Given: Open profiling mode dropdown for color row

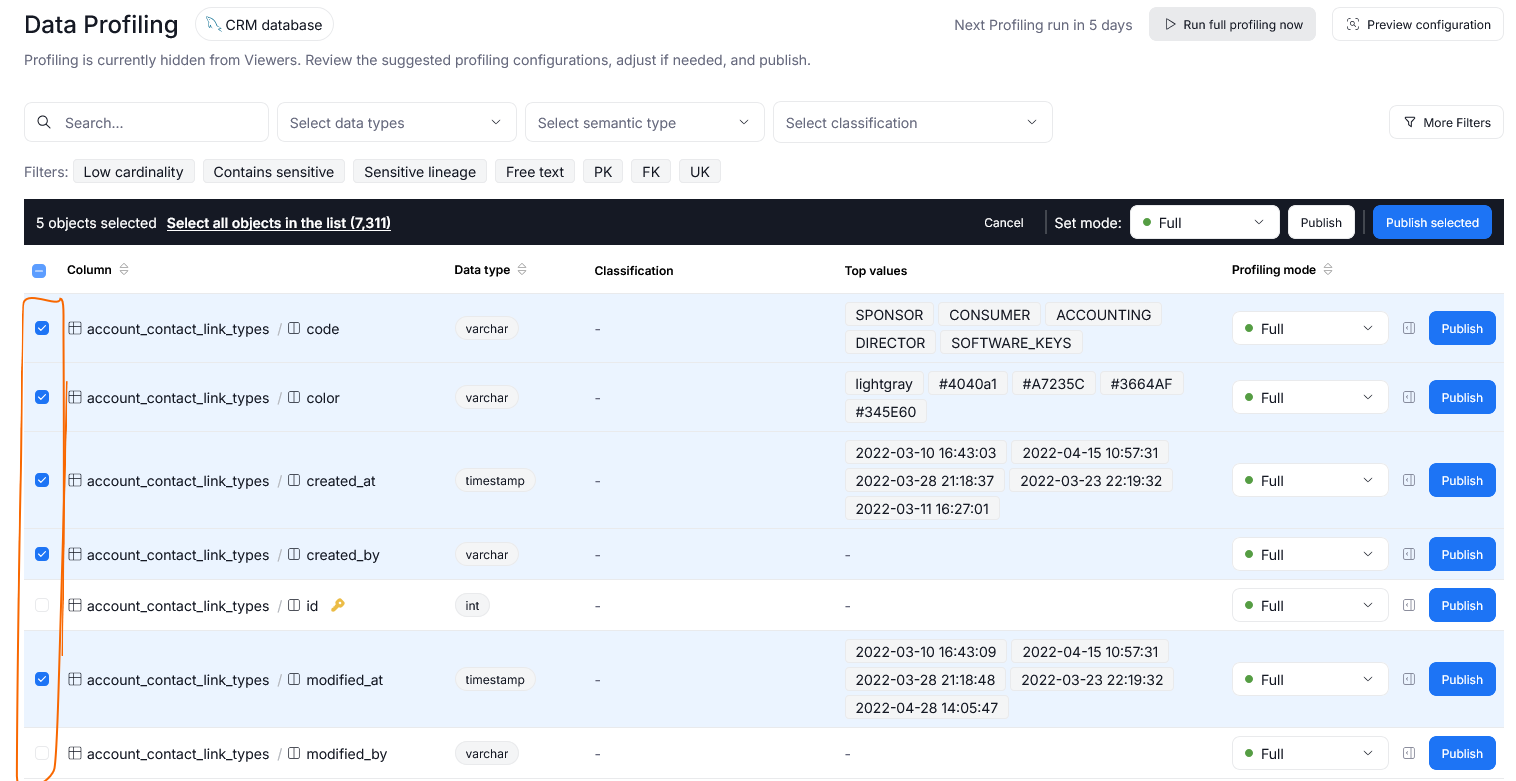Looking at the screenshot, I should (1310, 397).
